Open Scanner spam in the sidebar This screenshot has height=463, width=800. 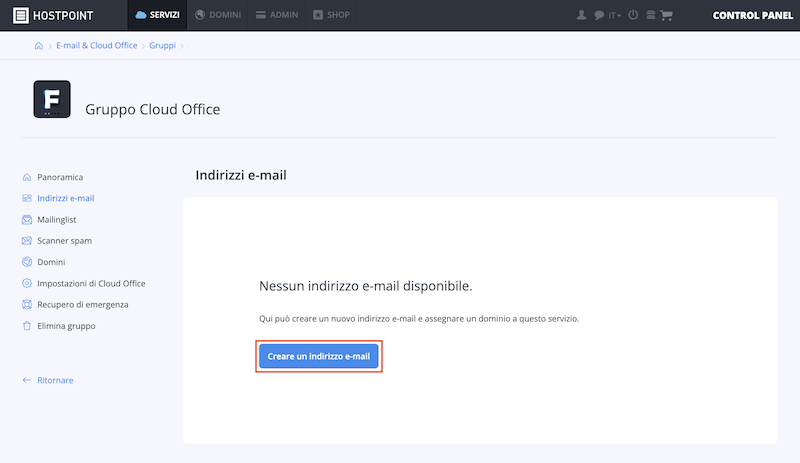[x=64, y=240]
